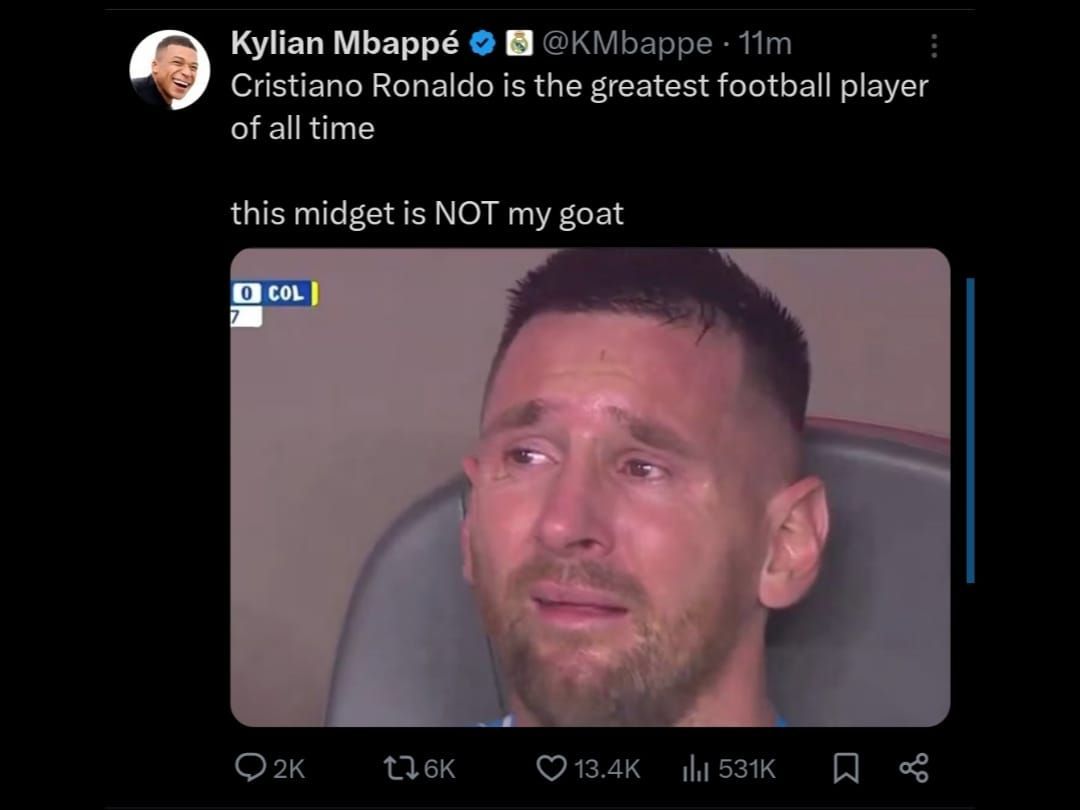Open view analytics bar chart icon

[696, 768]
